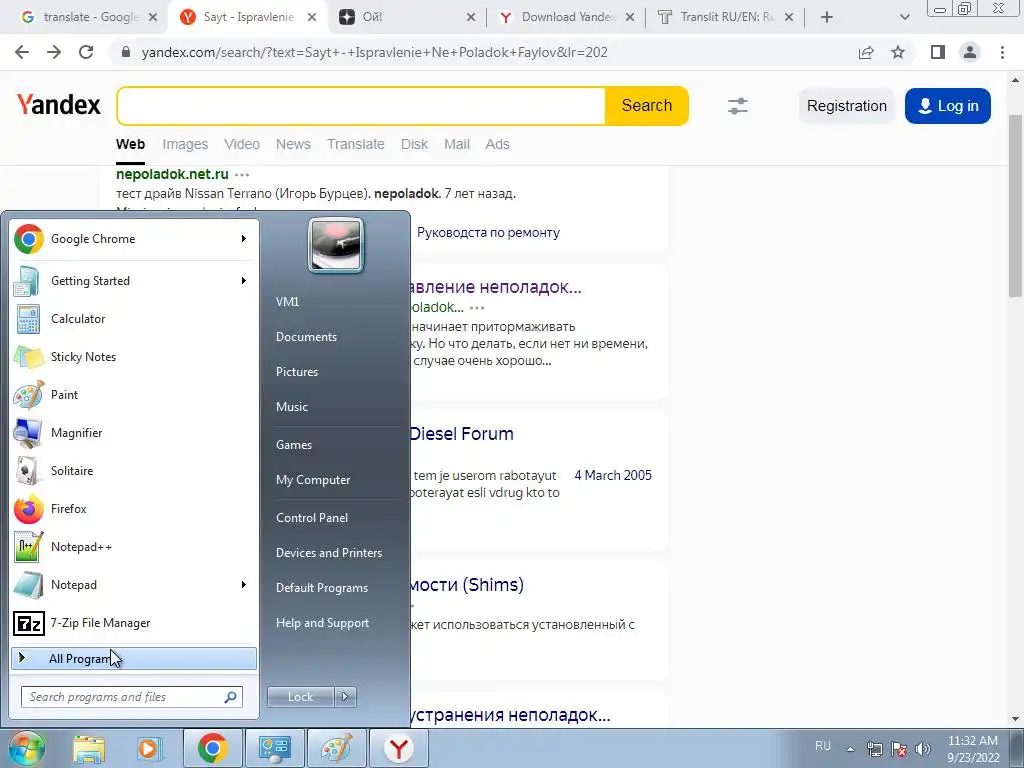
Task: Switch to Download Yandex tab
Action: coord(567,17)
